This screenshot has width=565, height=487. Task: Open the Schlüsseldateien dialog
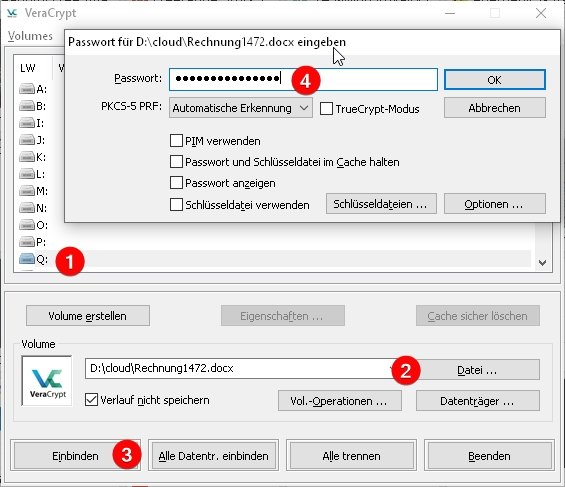(x=381, y=204)
